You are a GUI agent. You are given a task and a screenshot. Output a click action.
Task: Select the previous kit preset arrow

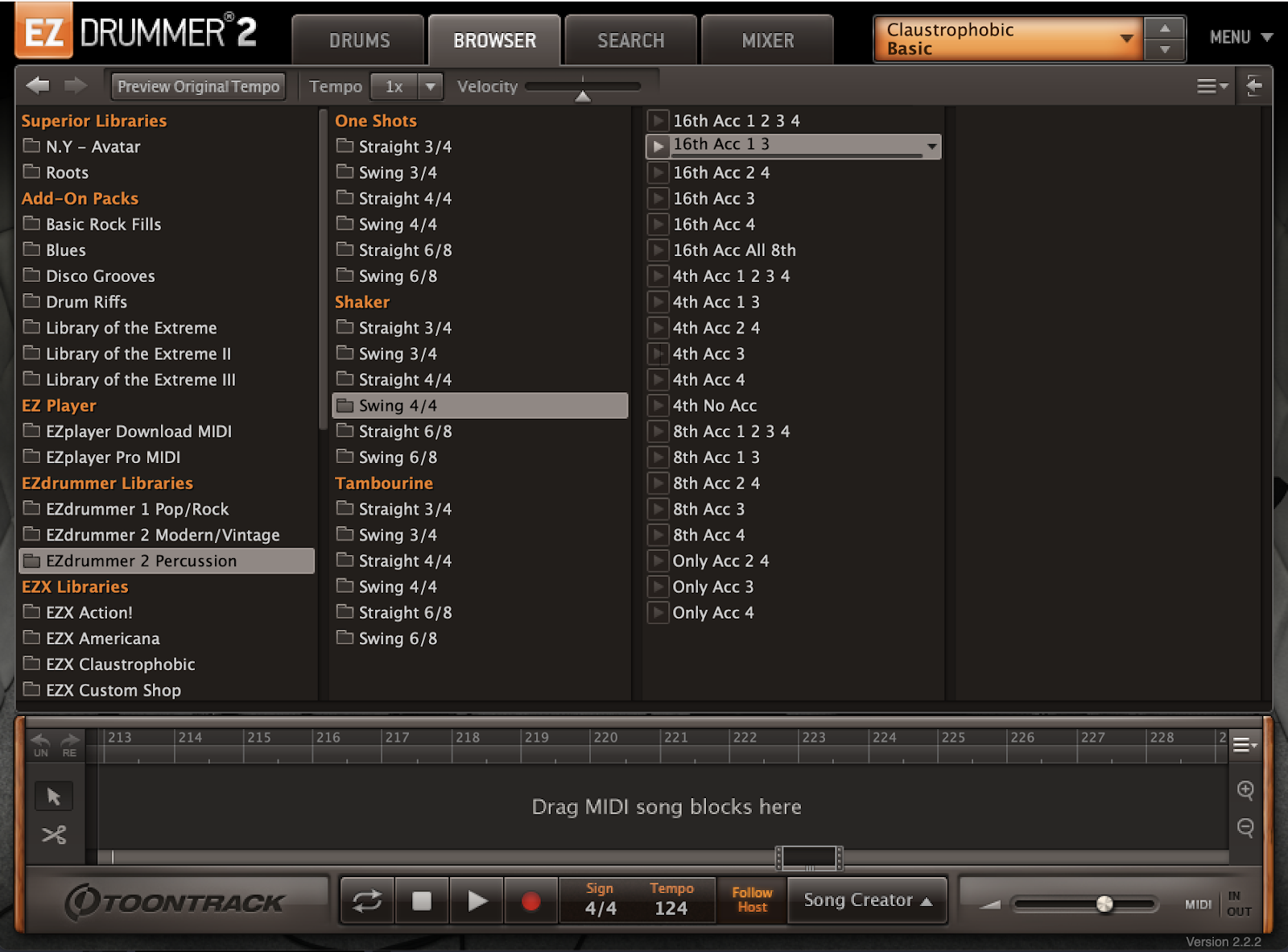pyautogui.click(x=1165, y=28)
